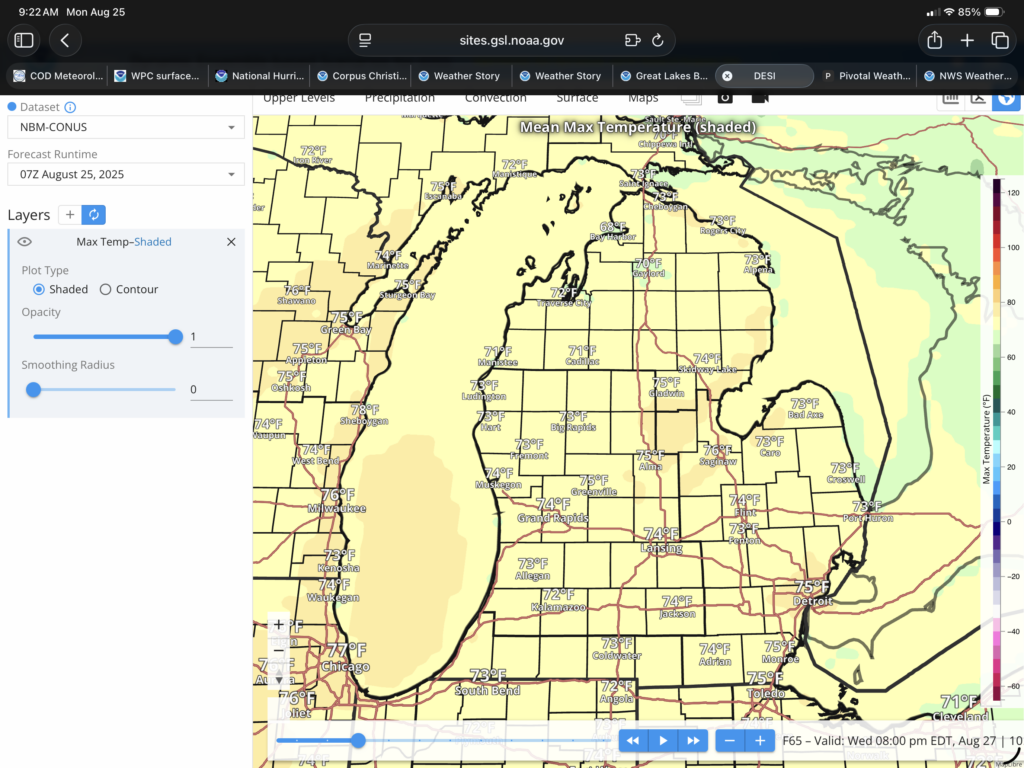Tap the Safari back arrow

65,40
